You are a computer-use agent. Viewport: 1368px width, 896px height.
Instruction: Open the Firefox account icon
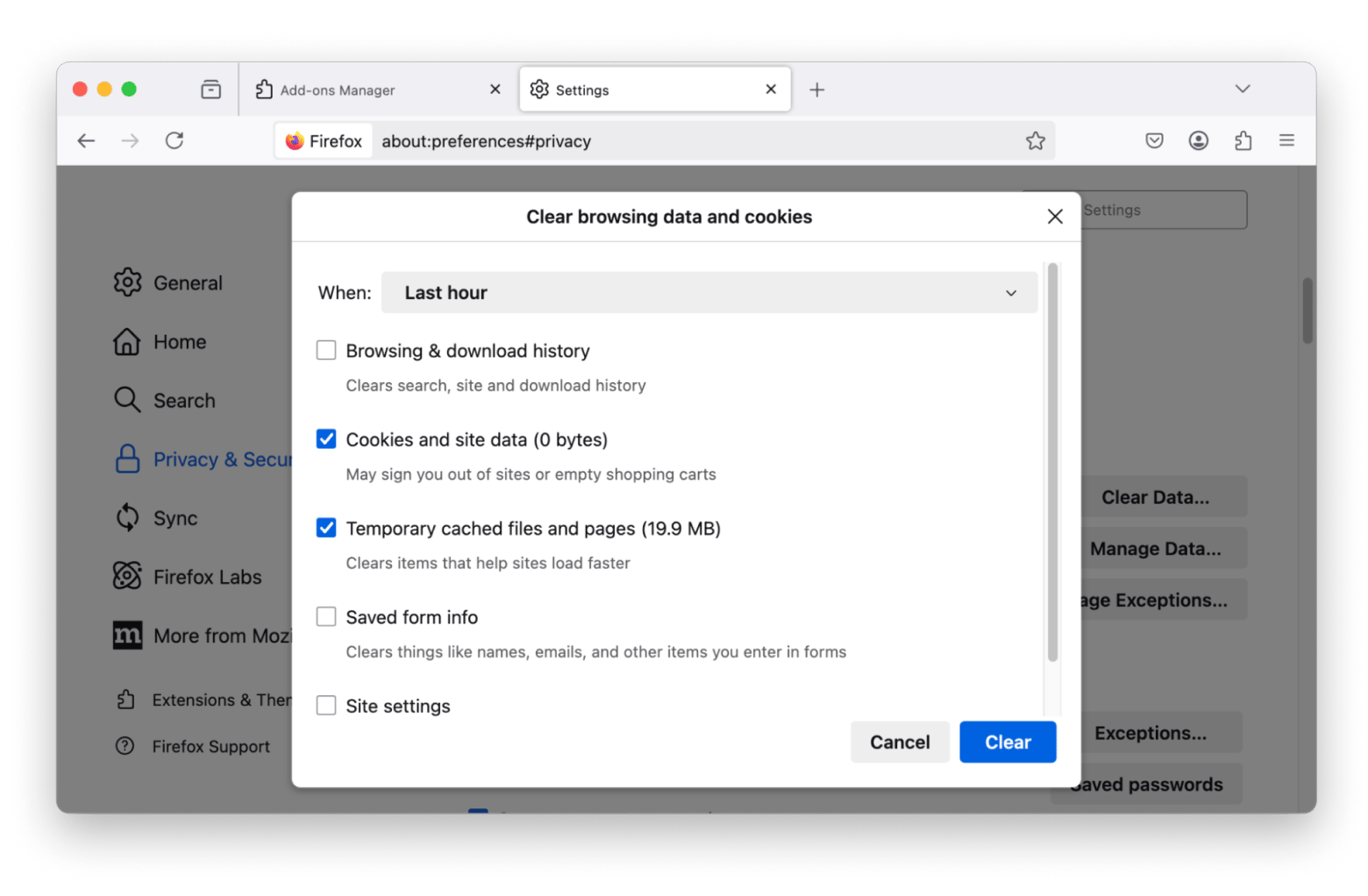coord(1198,140)
